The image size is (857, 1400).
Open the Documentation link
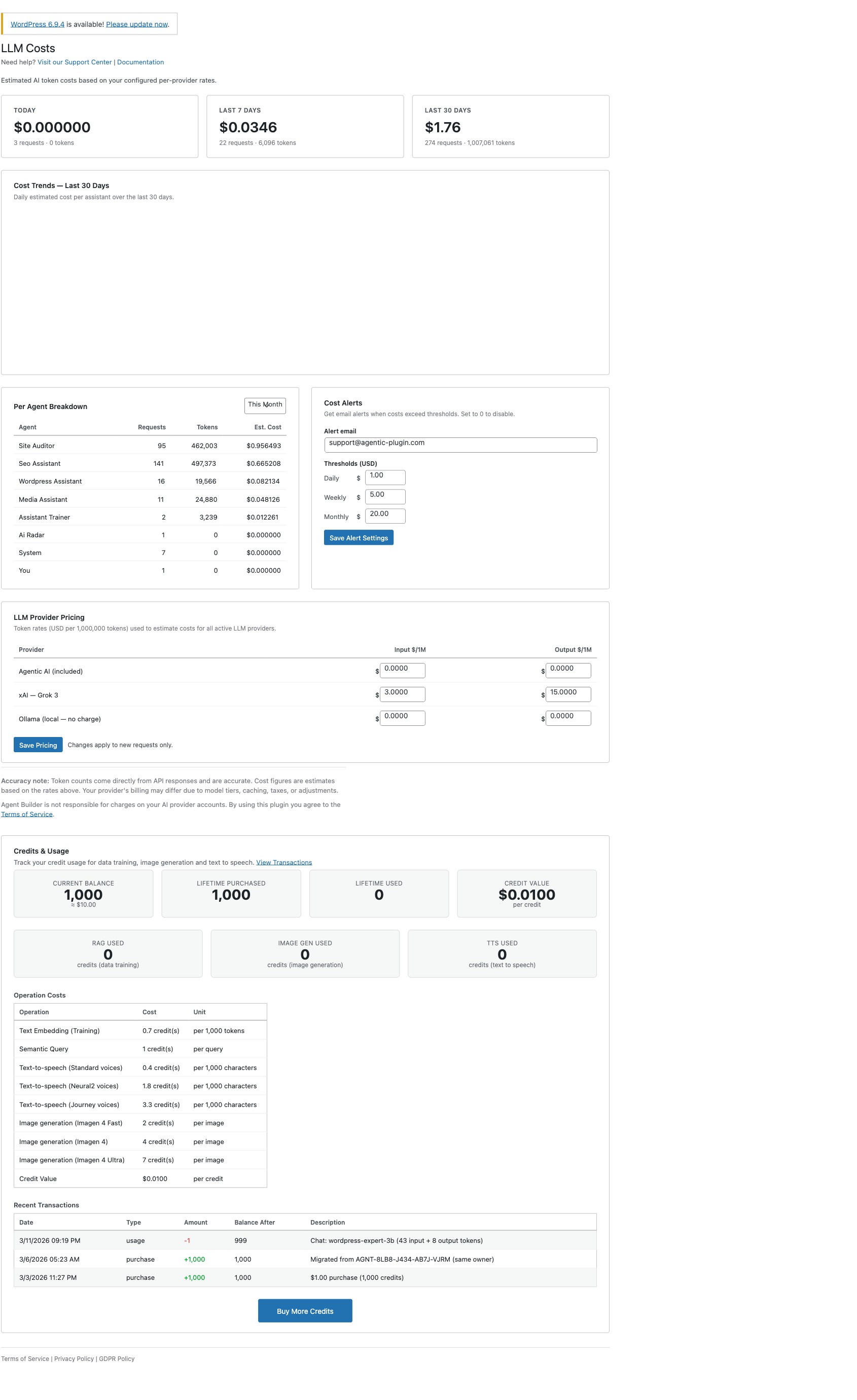coord(140,61)
